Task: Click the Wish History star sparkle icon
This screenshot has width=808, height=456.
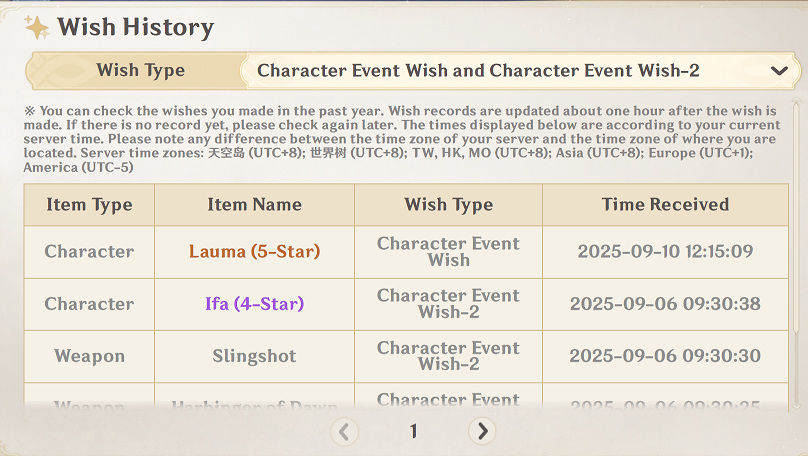Action: coord(37,27)
